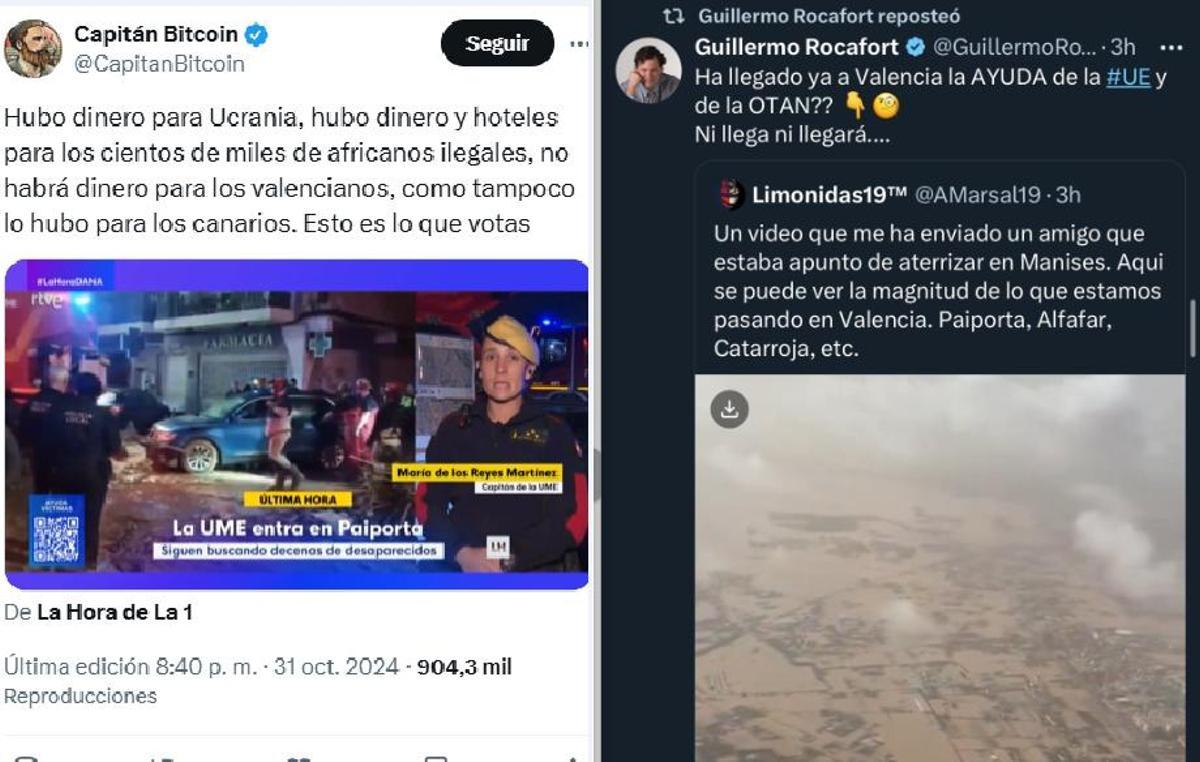Play the aerial flood video over Valencia
The width and height of the screenshot is (1200, 762).
coord(940,568)
